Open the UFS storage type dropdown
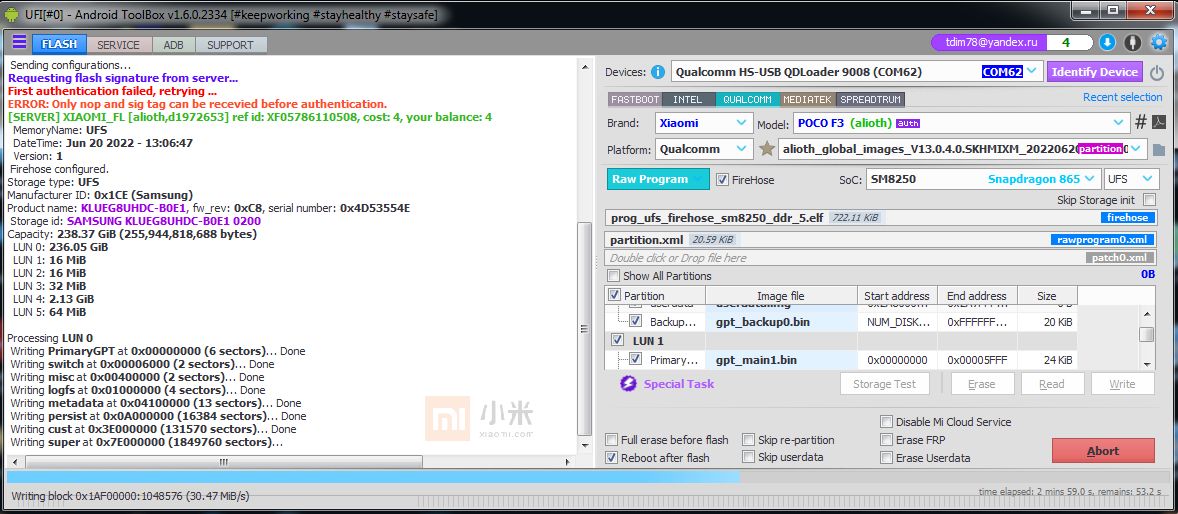The image size is (1178, 514). (1130, 179)
